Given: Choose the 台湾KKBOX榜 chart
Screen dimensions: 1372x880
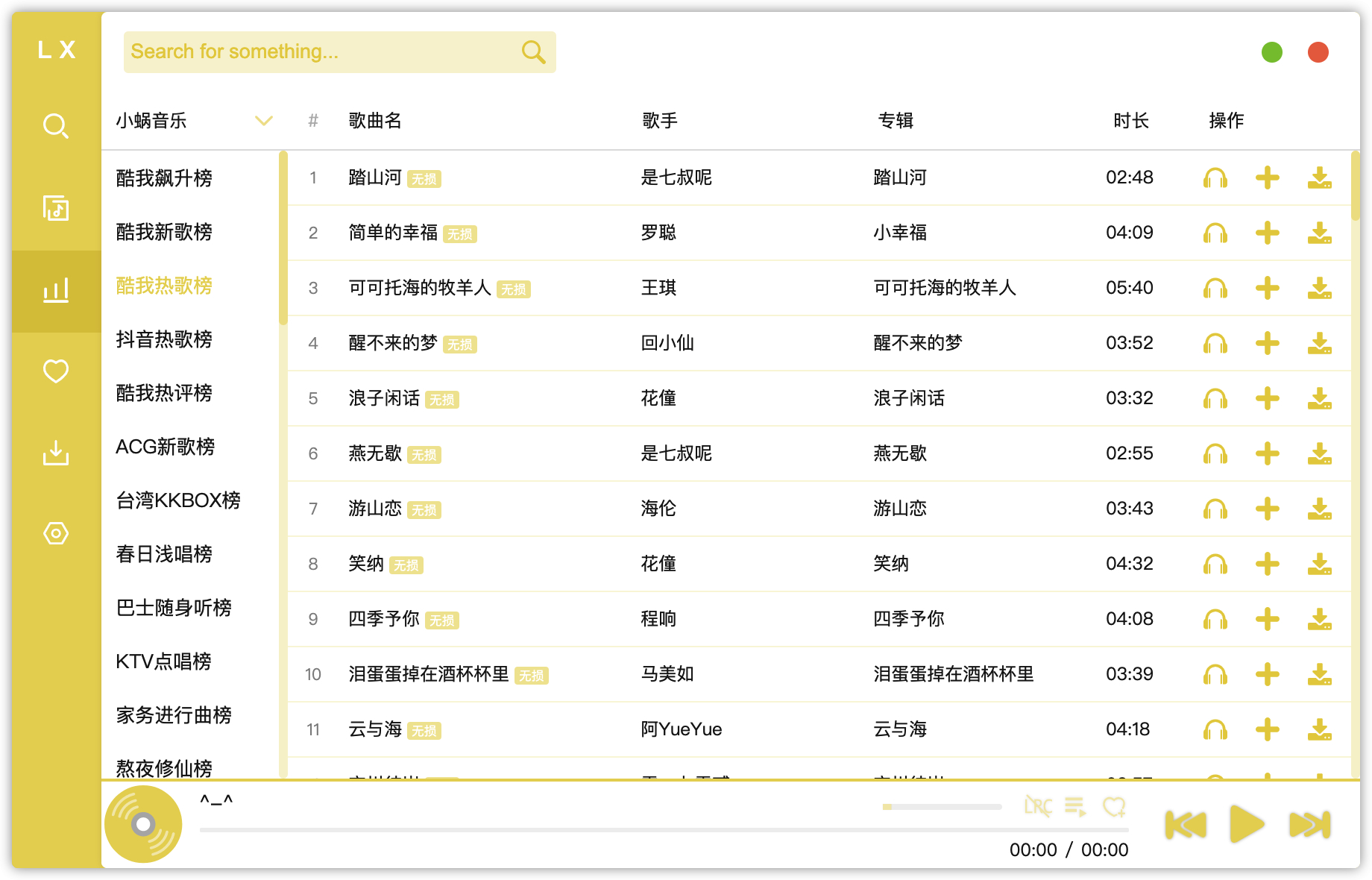Looking at the screenshot, I should (178, 500).
